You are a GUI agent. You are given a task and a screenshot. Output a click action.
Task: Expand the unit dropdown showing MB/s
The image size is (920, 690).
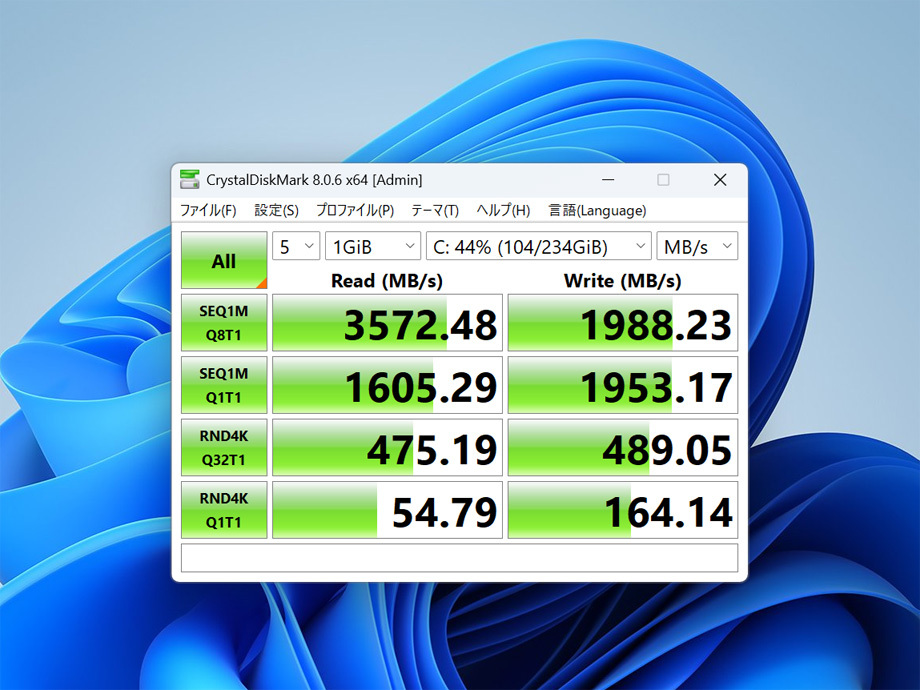pyautogui.click(x=697, y=246)
